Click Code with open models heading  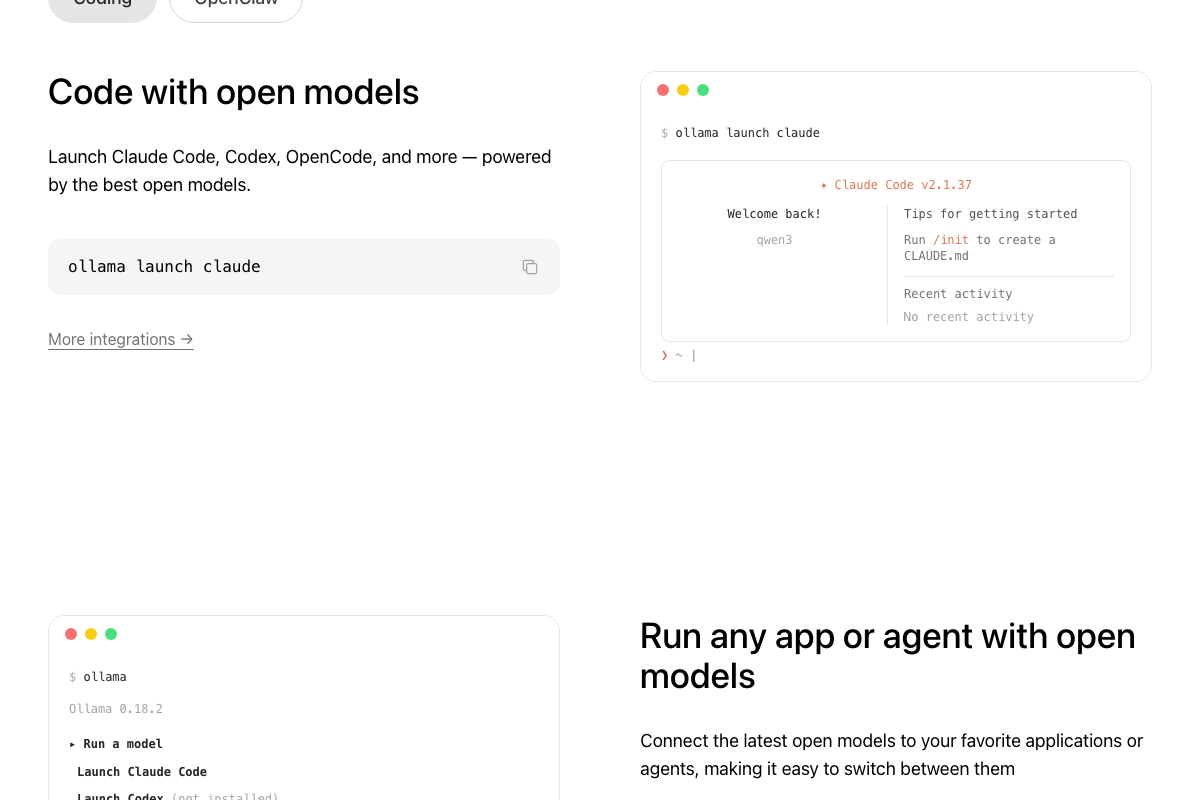coord(234,92)
